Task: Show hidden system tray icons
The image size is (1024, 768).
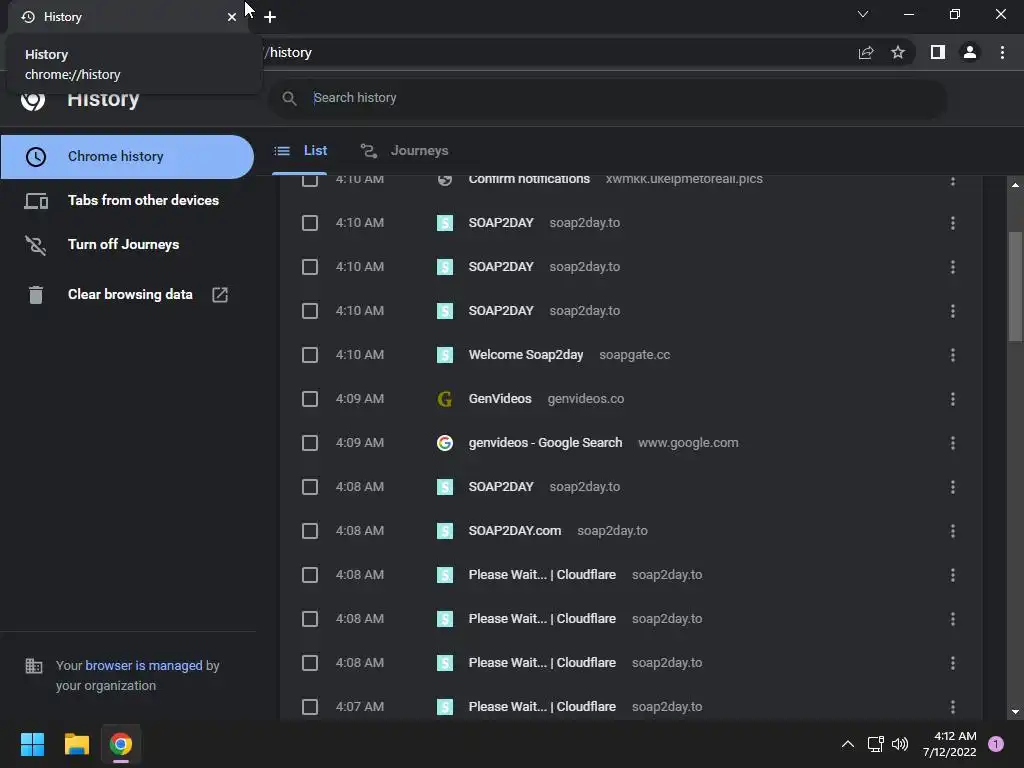Action: coord(848,744)
